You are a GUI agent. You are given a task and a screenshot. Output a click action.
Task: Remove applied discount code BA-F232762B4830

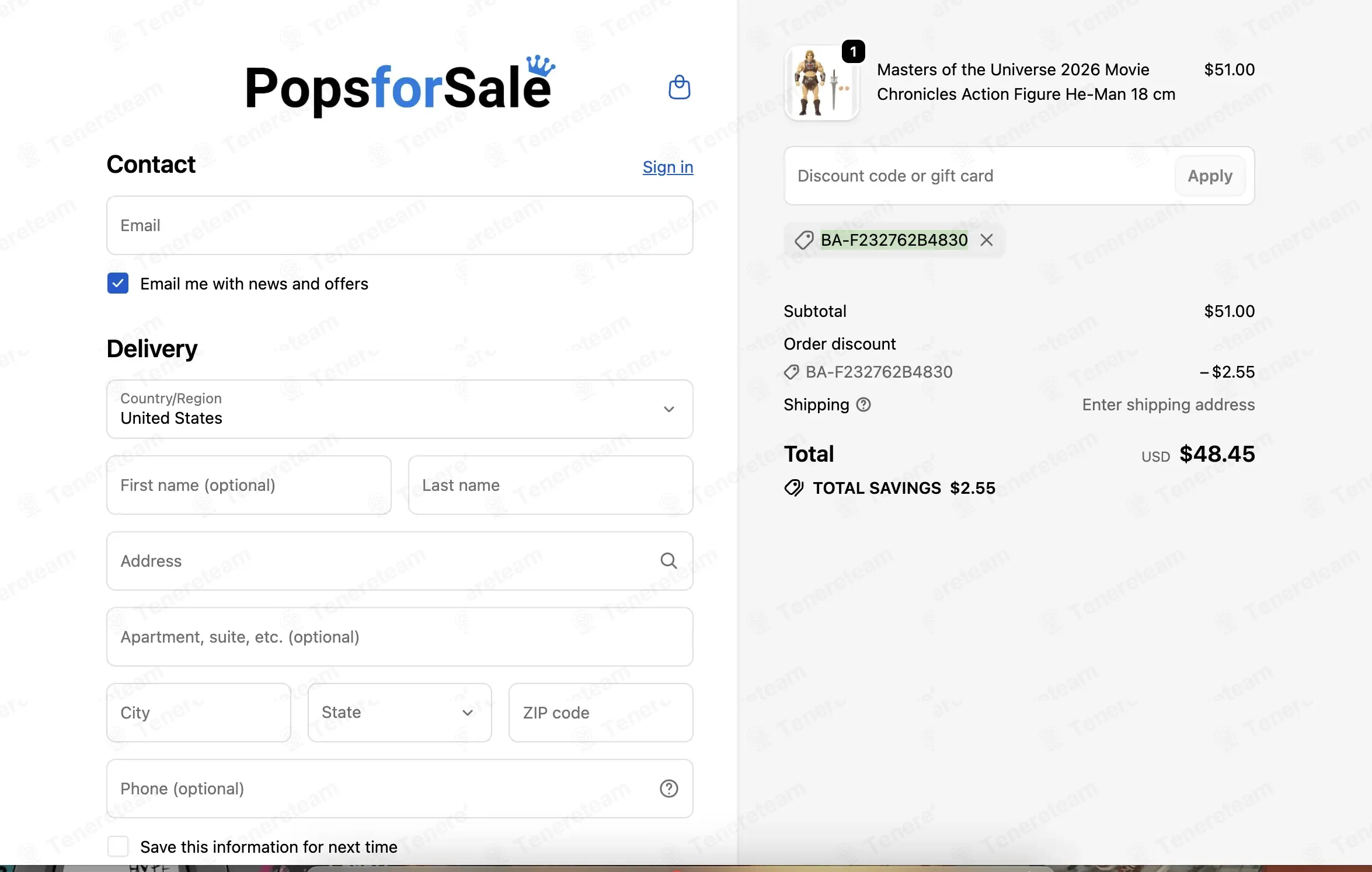tap(987, 240)
